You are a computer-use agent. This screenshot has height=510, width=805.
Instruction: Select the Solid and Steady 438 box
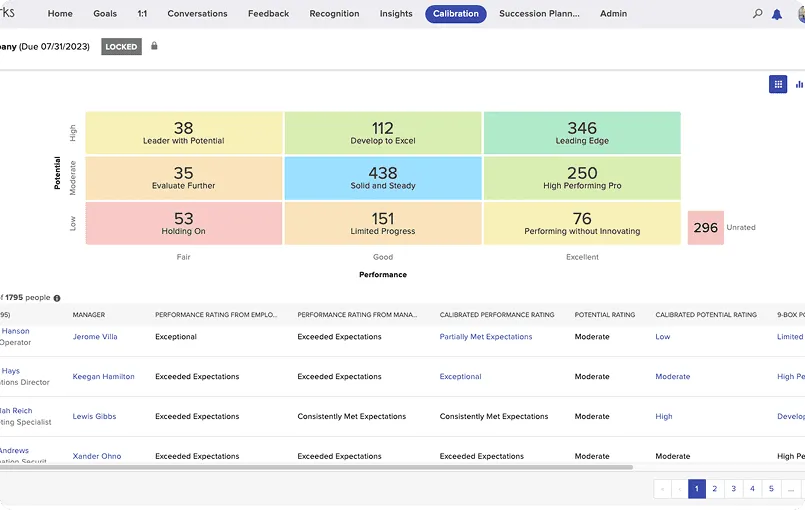click(383, 178)
